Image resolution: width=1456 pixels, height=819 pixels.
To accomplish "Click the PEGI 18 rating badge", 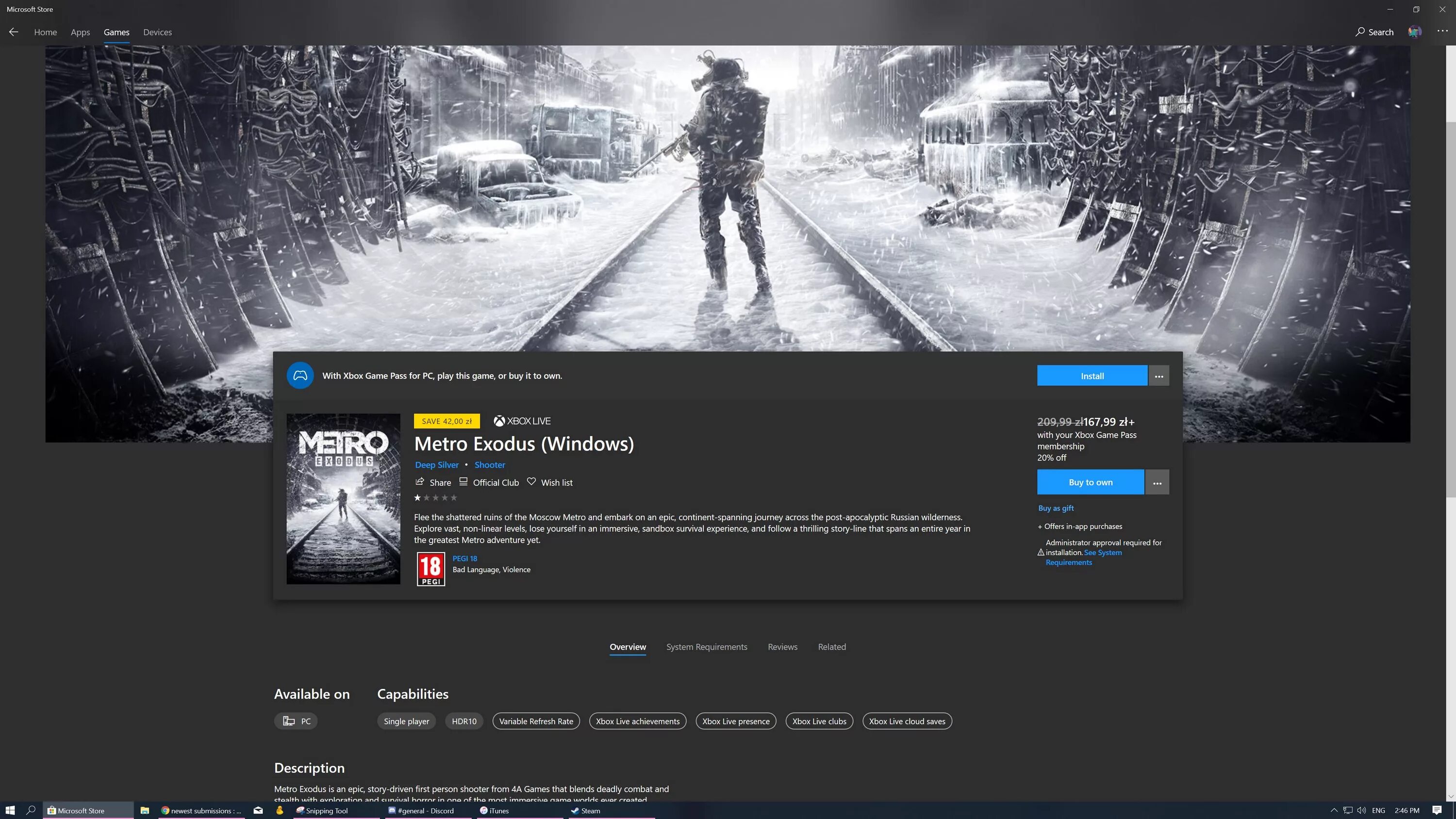I will 430,569.
